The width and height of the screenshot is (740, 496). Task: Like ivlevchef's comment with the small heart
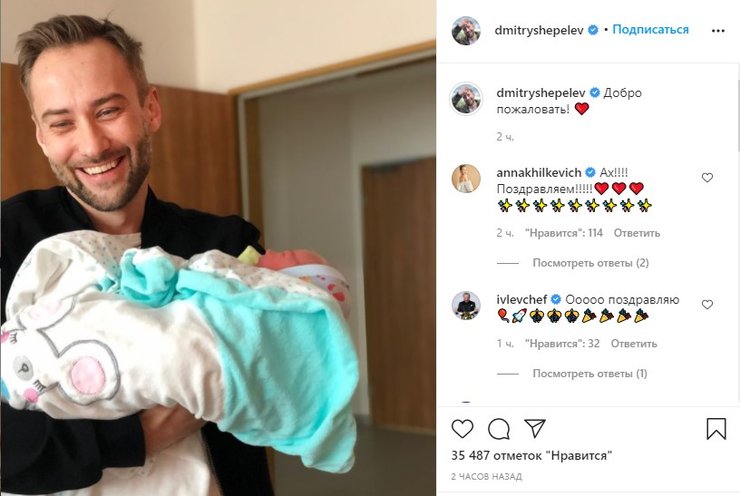(707, 304)
